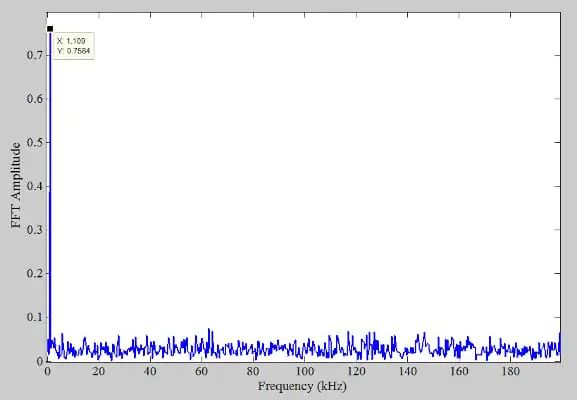Click the 140 x-axis tick label
The image size is (577, 400).
coord(407,371)
